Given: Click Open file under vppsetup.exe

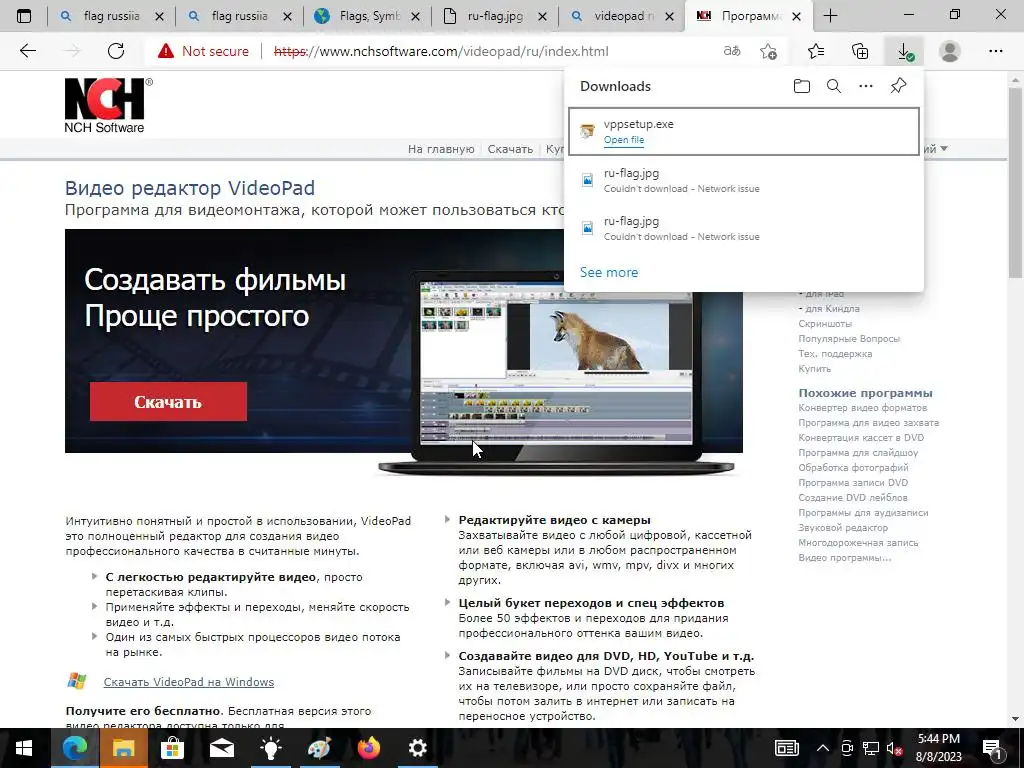Looking at the screenshot, I should click(624, 140).
